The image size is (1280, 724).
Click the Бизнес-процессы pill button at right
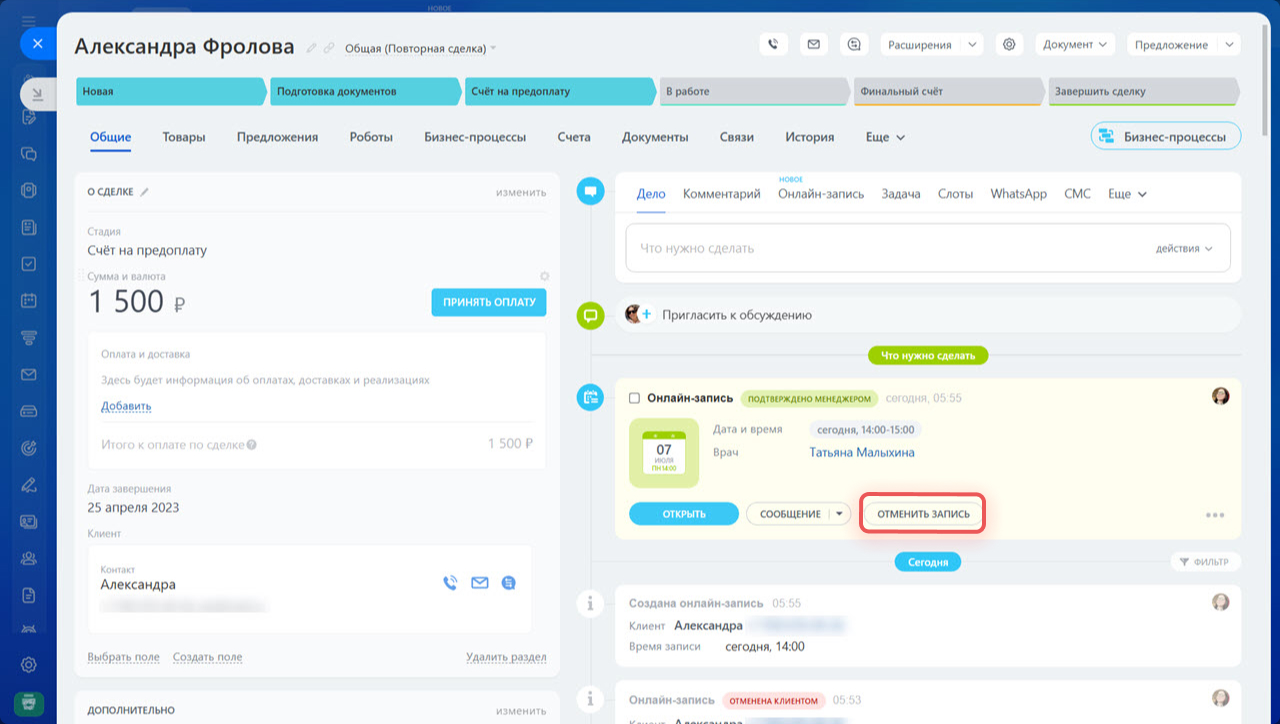pyautogui.click(x=1166, y=136)
